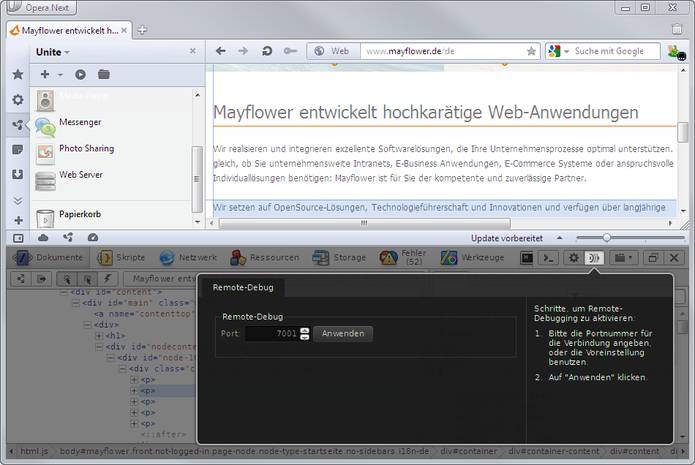This screenshot has height=465, width=695.
Task: Close the Unite side panel
Action: click(x=192, y=51)
